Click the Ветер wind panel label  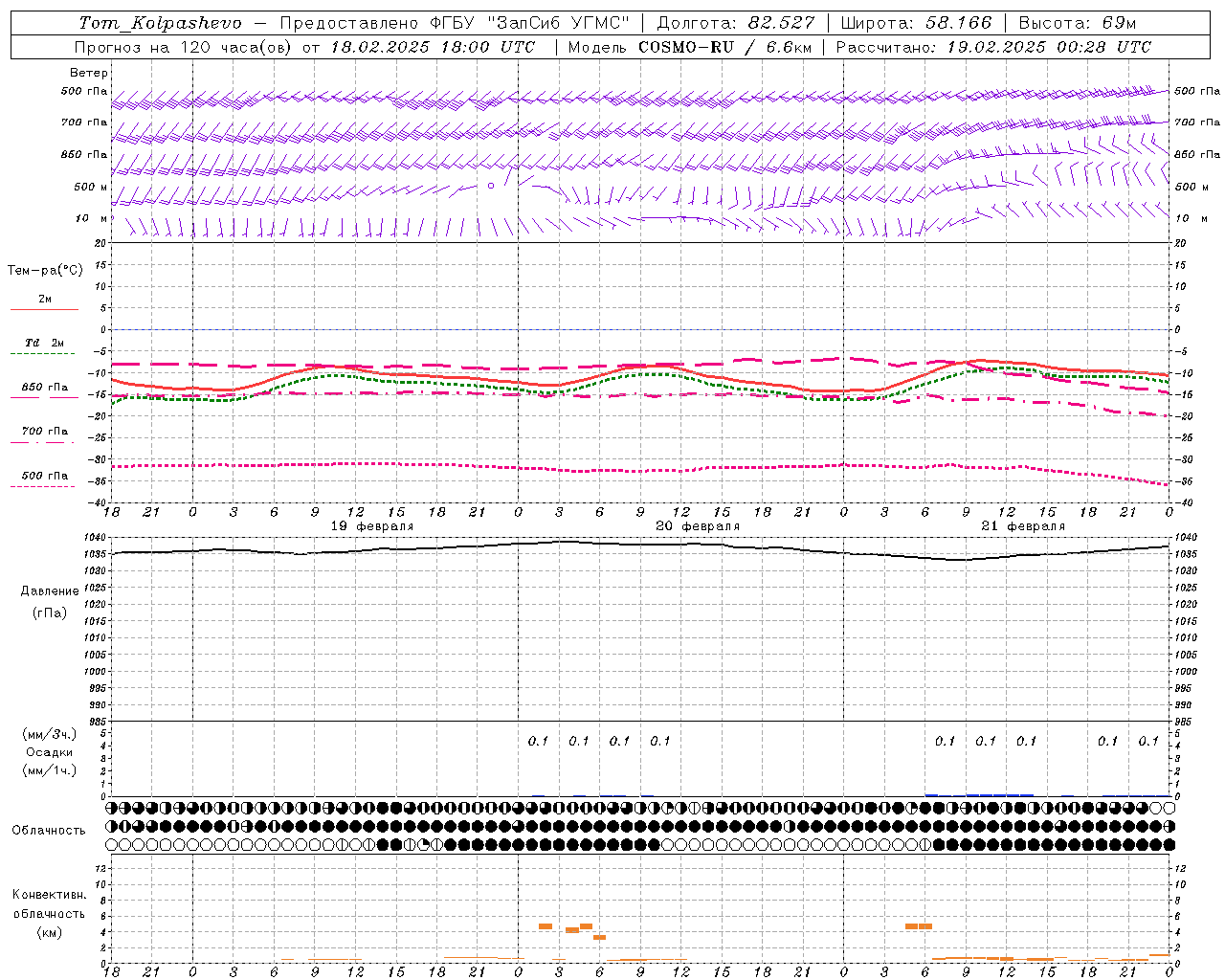[89, 73]
